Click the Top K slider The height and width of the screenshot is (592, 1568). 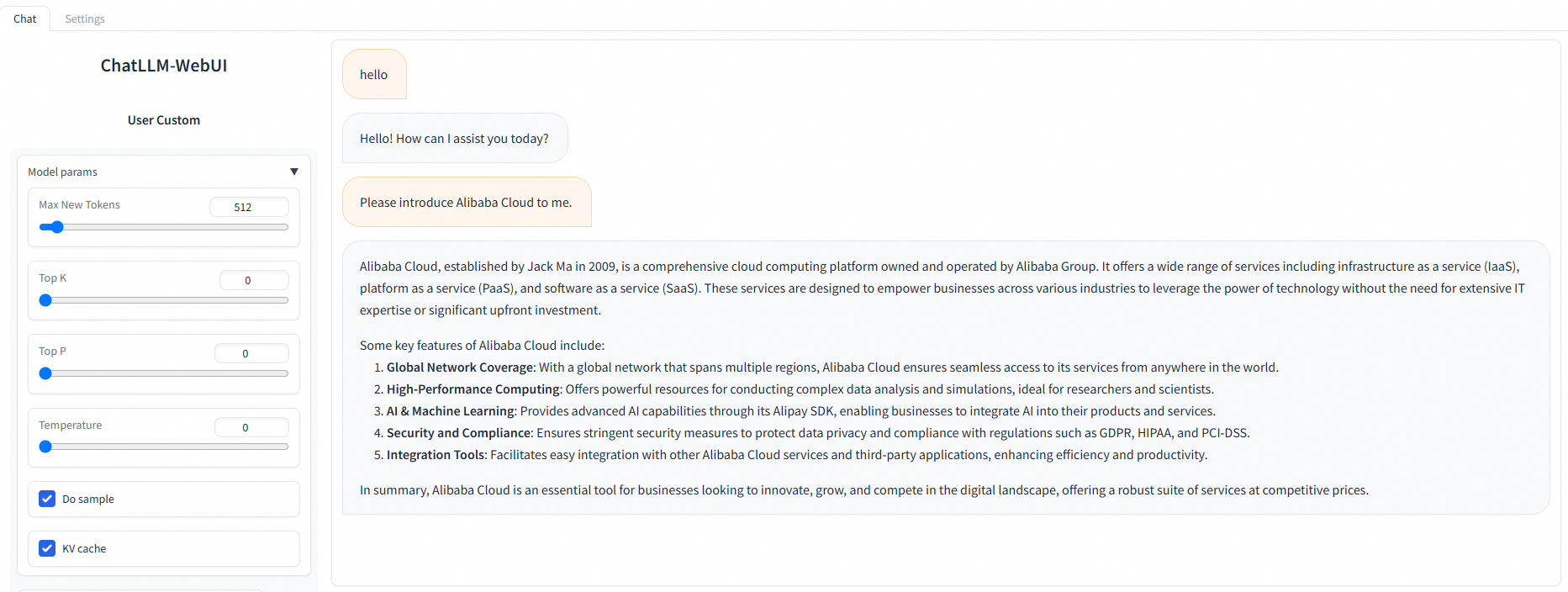(164, 300)
